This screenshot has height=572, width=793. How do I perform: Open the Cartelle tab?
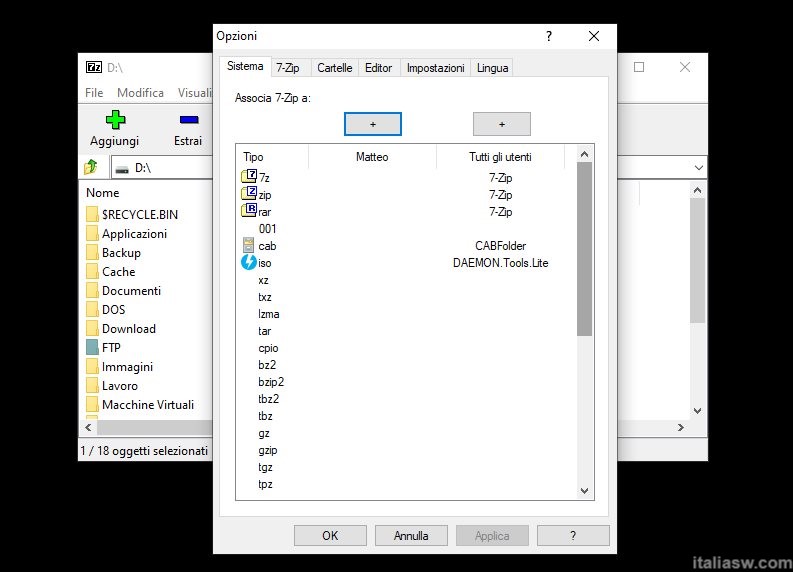pyautogui.click(x=334, y=68)
